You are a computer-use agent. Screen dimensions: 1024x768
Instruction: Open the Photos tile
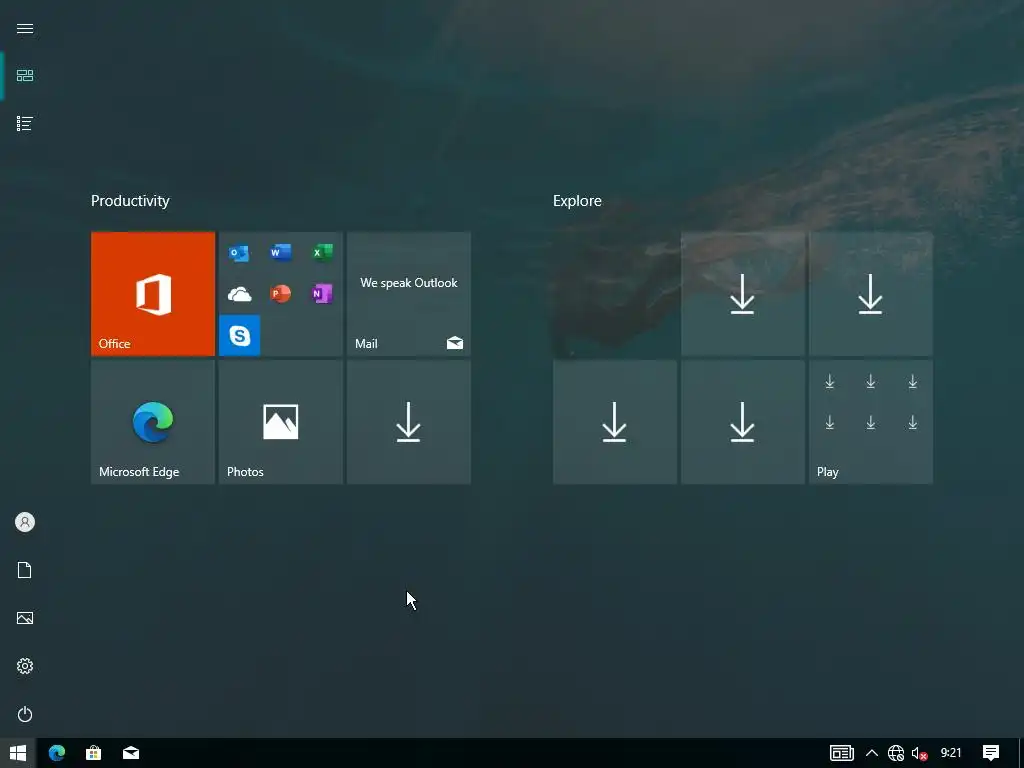click(x=281, y=422)
